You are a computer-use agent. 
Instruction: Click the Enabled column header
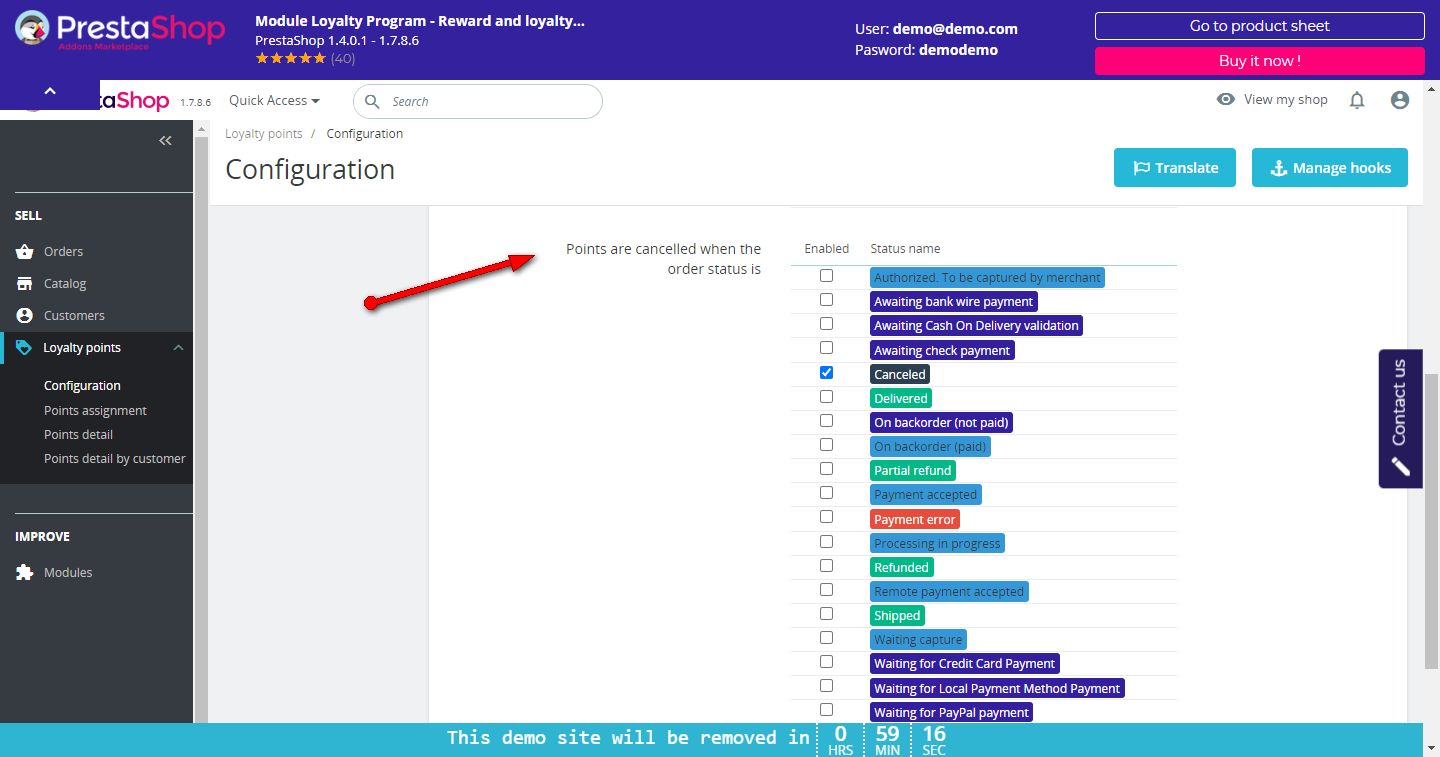826,249
